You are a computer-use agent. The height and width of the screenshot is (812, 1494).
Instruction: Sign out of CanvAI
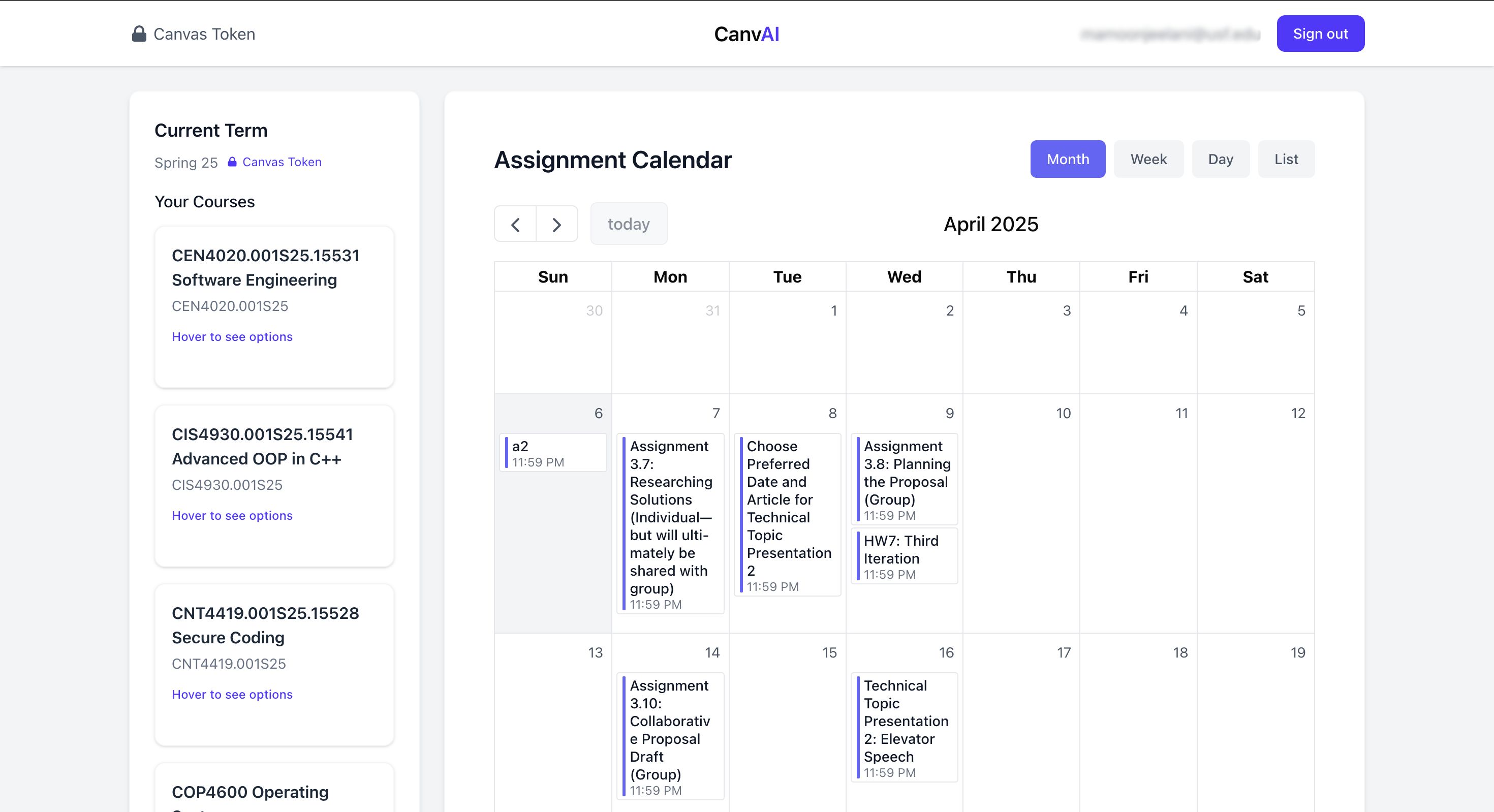(1321, 34)
